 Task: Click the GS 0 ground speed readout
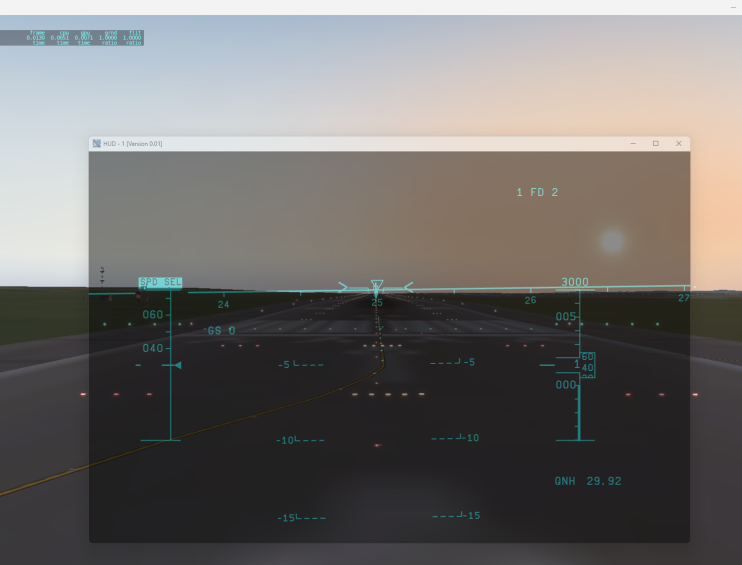click(x=221, y=331)
